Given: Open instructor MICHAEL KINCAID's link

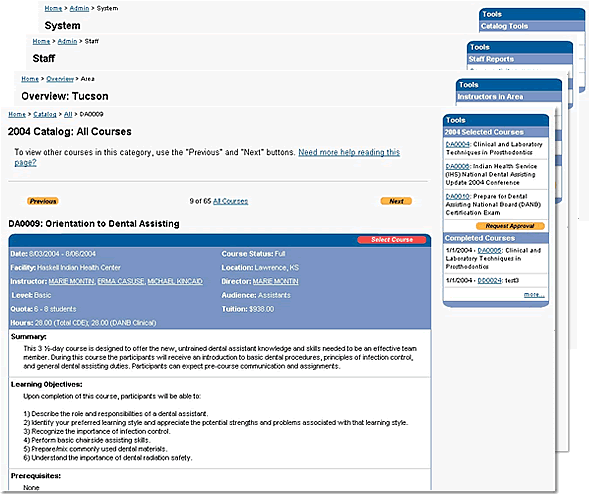Looking at the screenshot, I should click(x=175, y=281).
